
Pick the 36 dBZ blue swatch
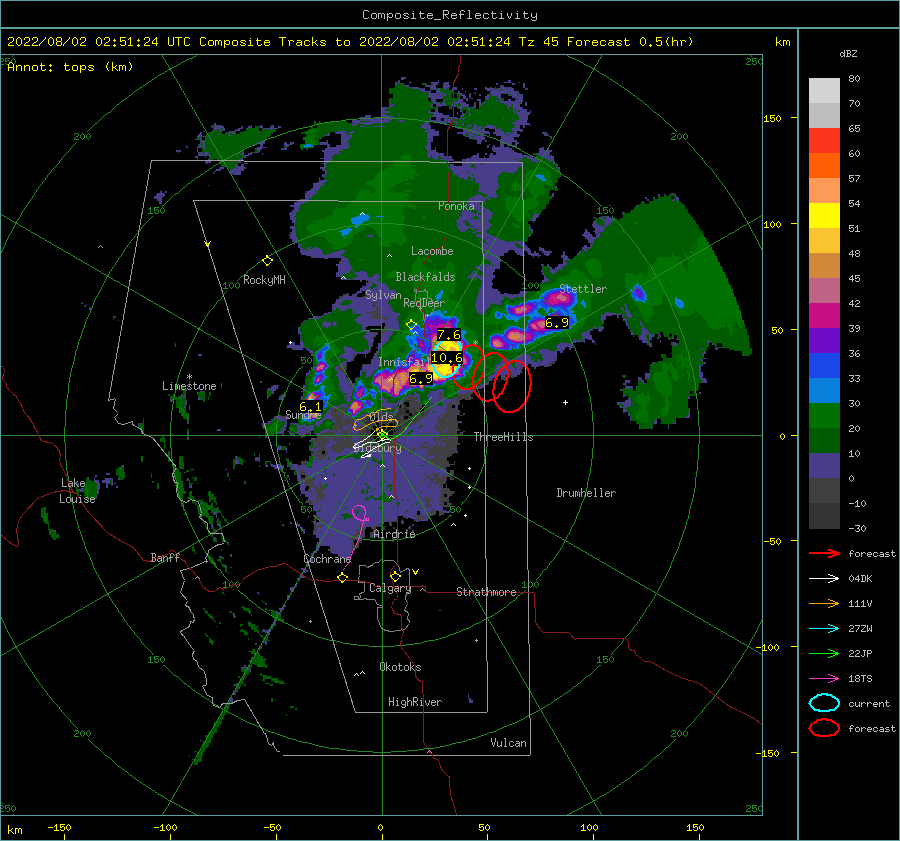(x=824, y=365)
